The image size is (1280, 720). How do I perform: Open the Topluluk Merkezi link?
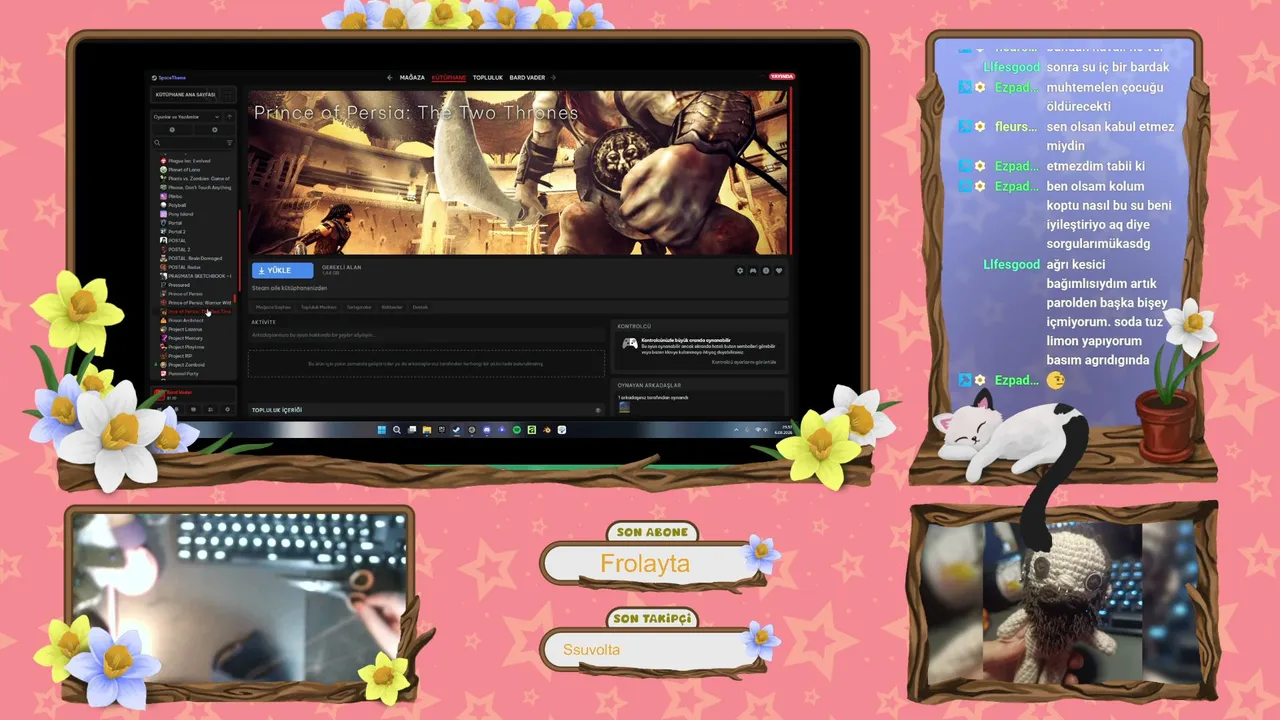coord(319,307)
